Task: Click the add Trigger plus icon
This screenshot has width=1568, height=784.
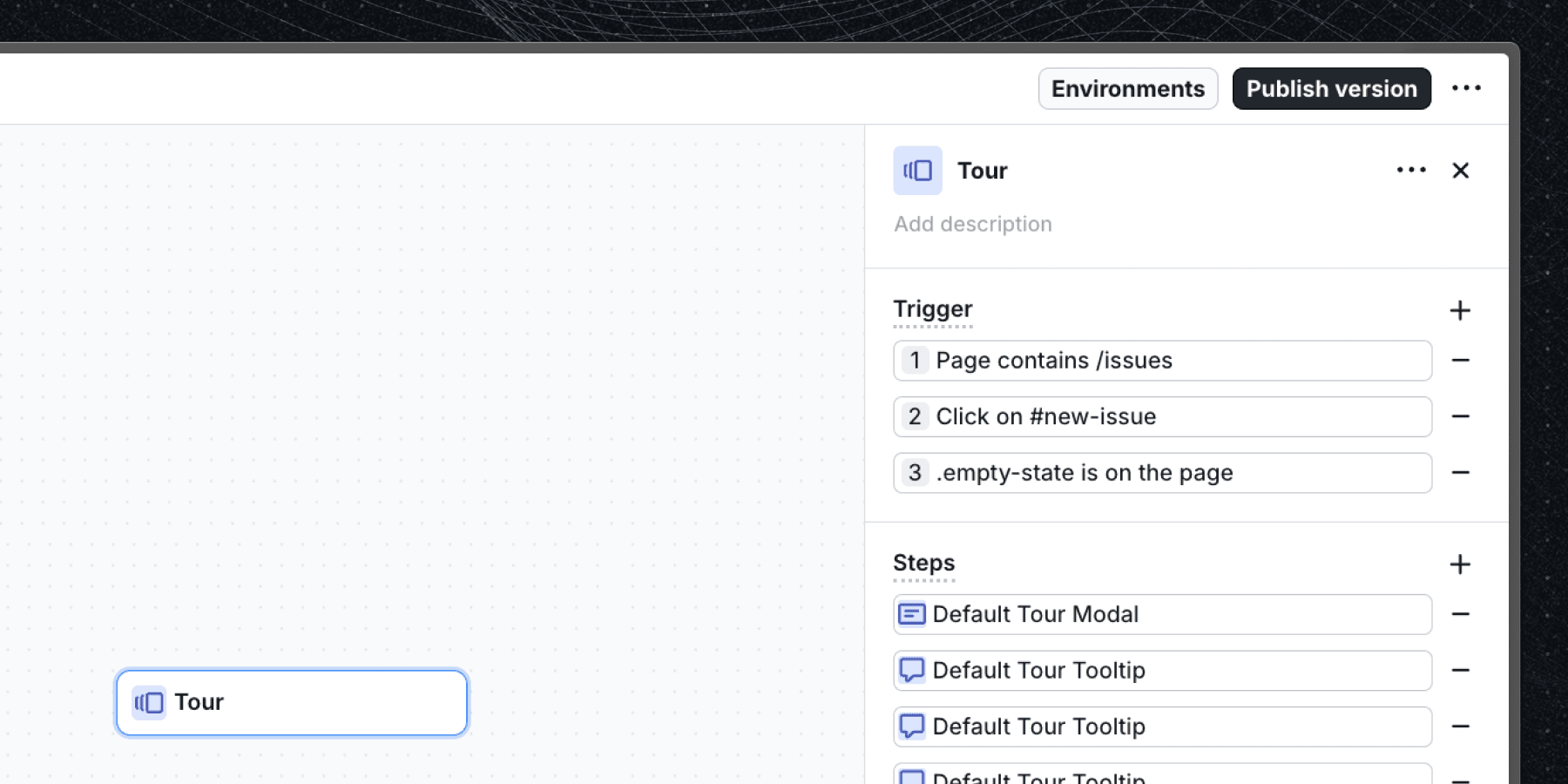Action: 1461,310
